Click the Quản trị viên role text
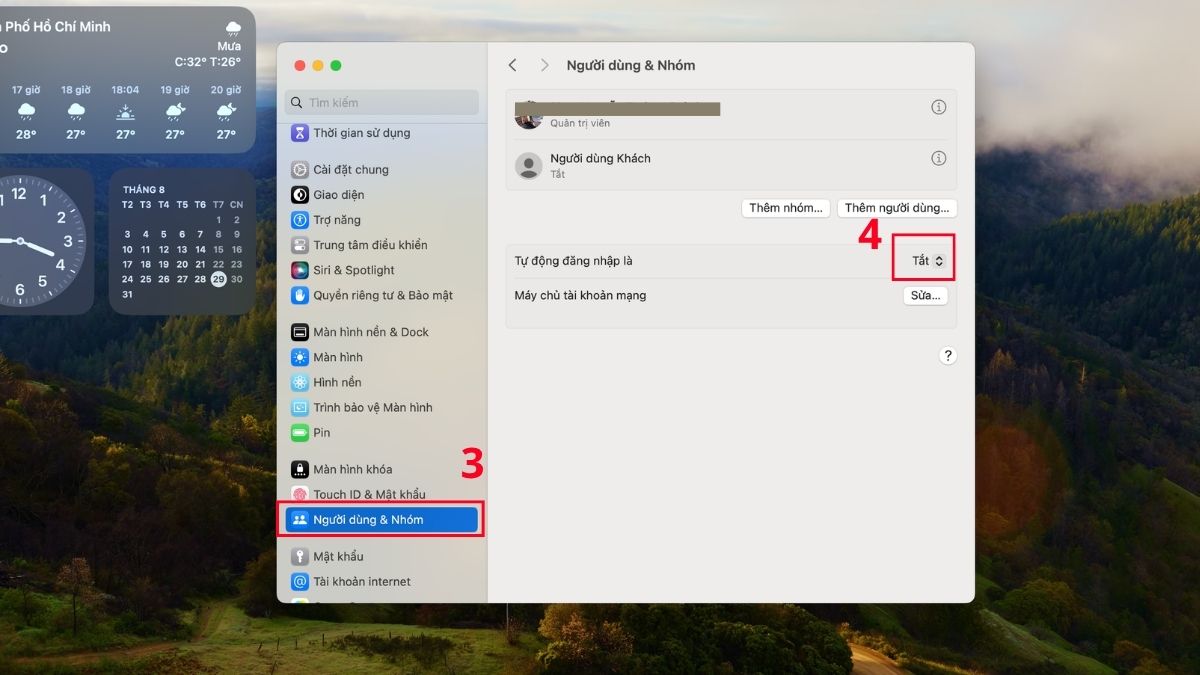Screen dimensions: 1200x675 [x=580, y=124]
